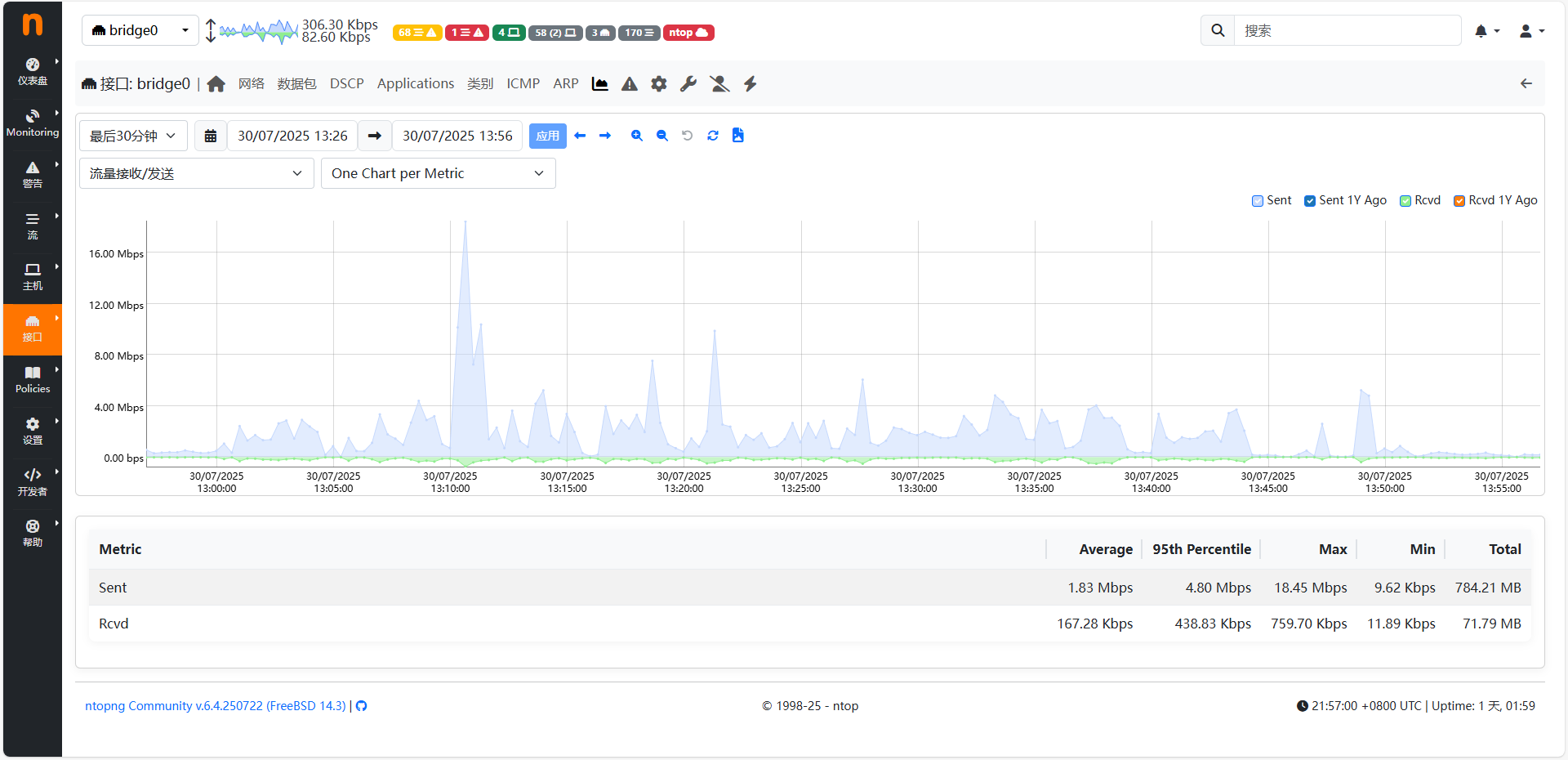The width and height of the screenshot is (1568, 760).
Task: Open the ntopng Community version link
Action: (x=216, y=706)
